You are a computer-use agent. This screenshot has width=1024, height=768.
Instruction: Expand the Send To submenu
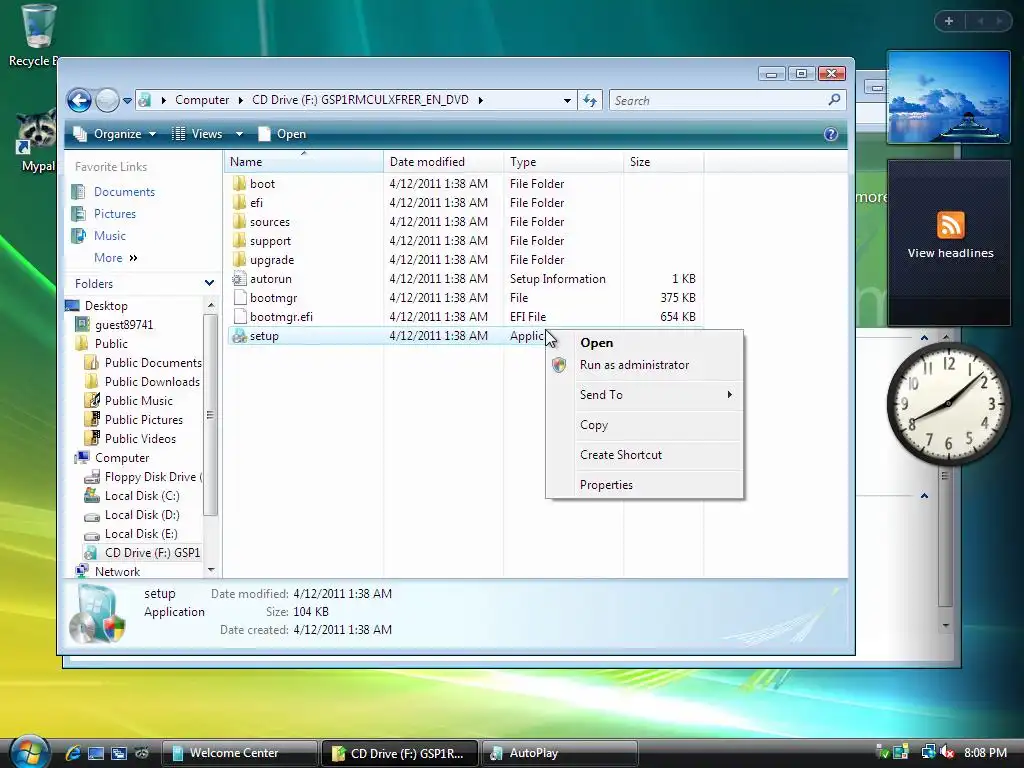pyautogui.click(x=645, y=395)
